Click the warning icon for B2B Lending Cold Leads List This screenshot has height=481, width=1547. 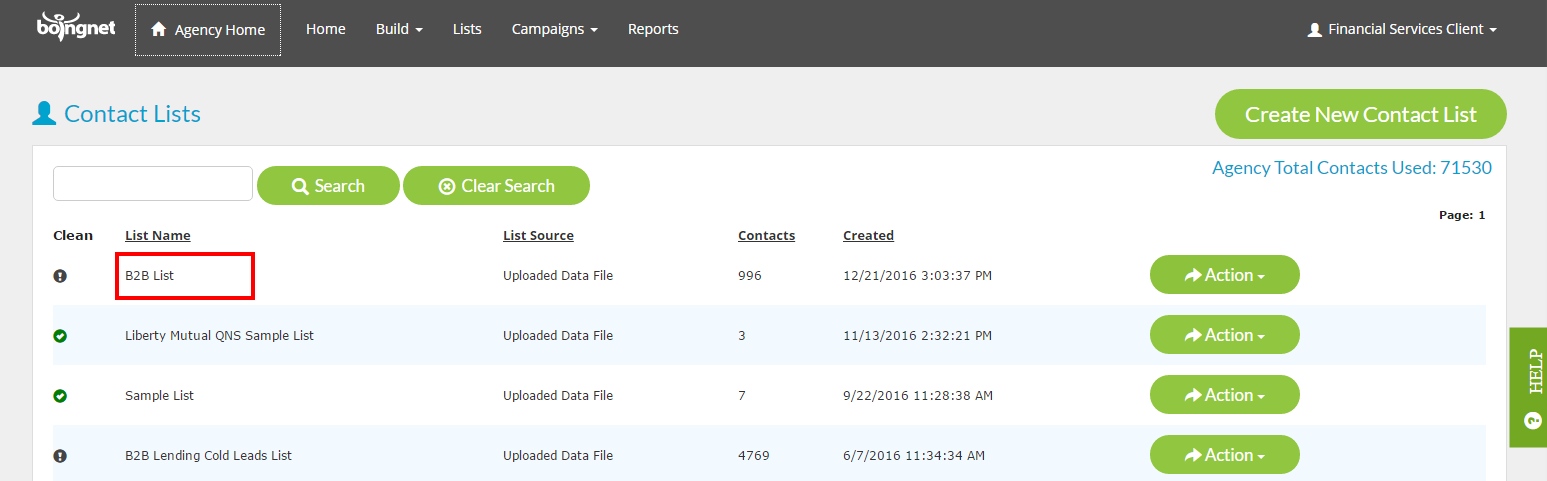tap(60, 456)
